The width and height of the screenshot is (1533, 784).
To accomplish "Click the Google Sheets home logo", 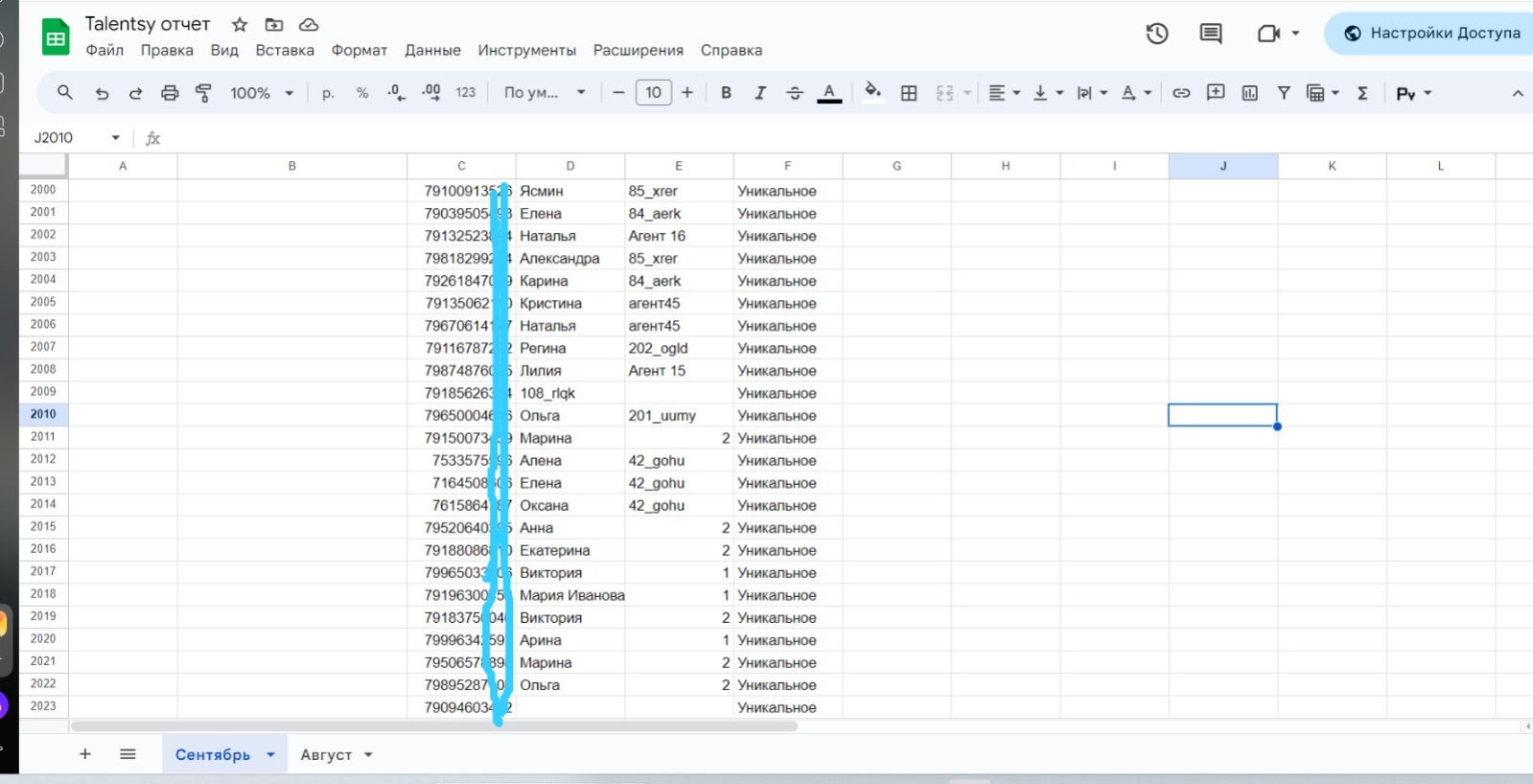I will pyautogui.click(x=56, y=37).
